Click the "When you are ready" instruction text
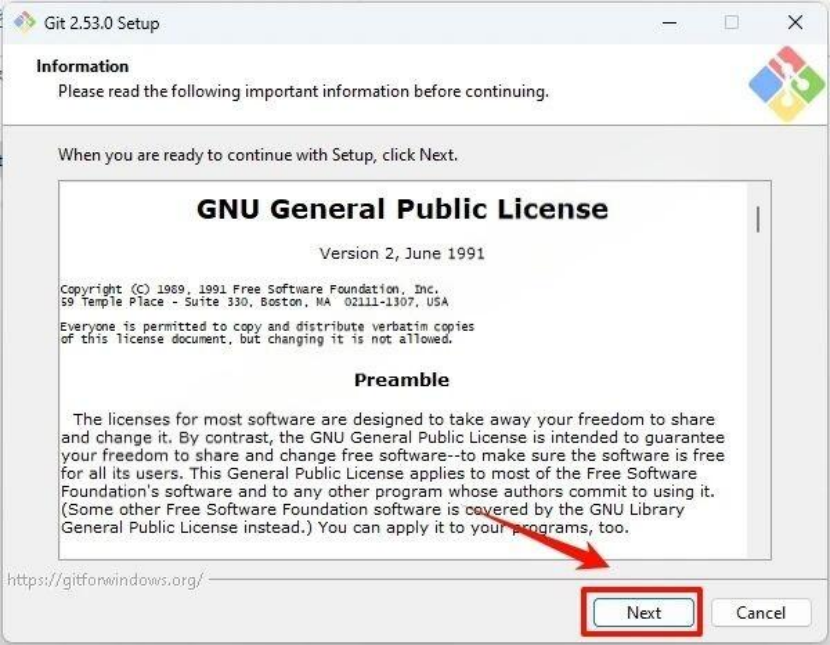Screen dimensions: 830x645 point(258,155)
